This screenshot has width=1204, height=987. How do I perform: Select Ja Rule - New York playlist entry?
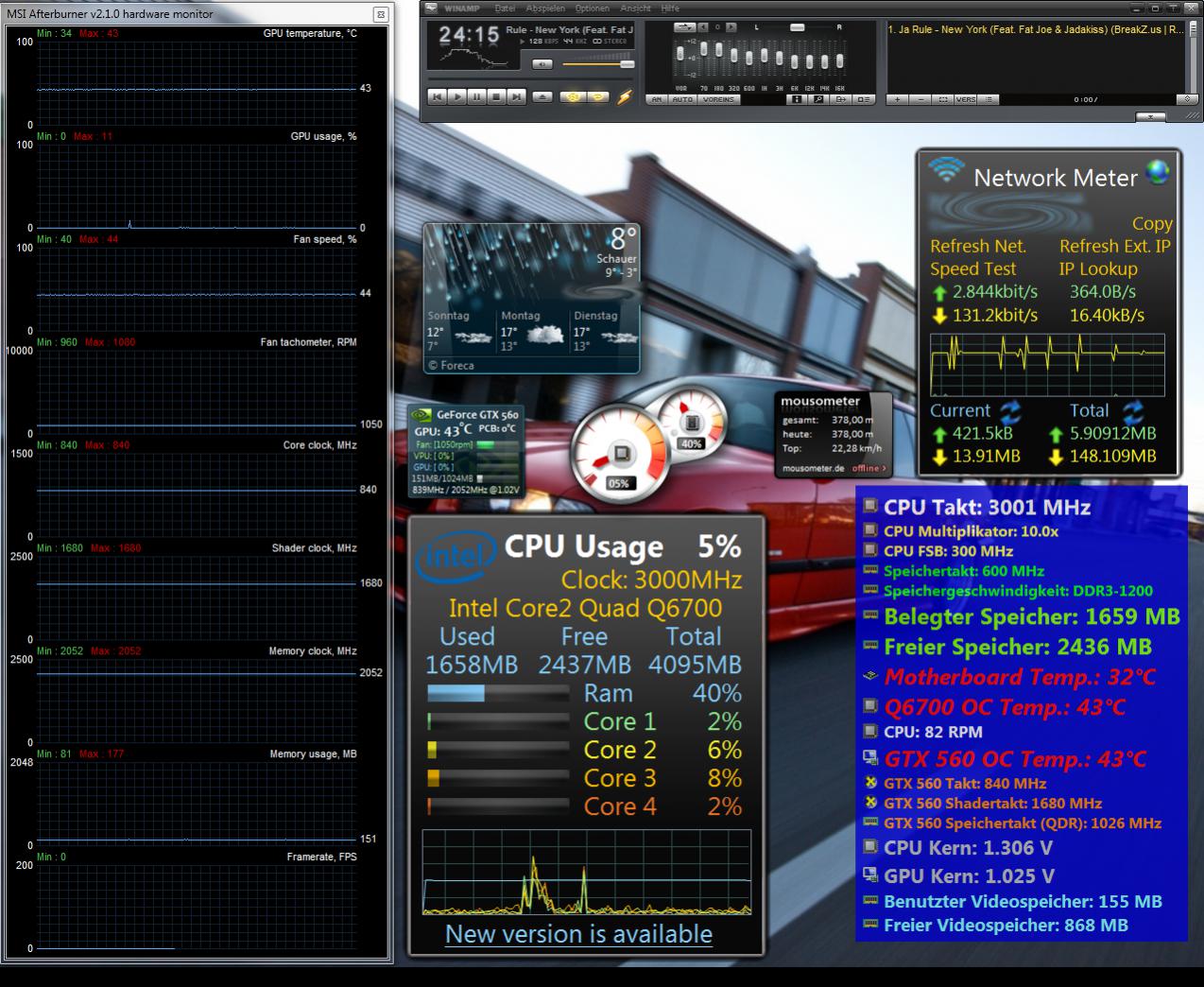(x=1035, y=29)
